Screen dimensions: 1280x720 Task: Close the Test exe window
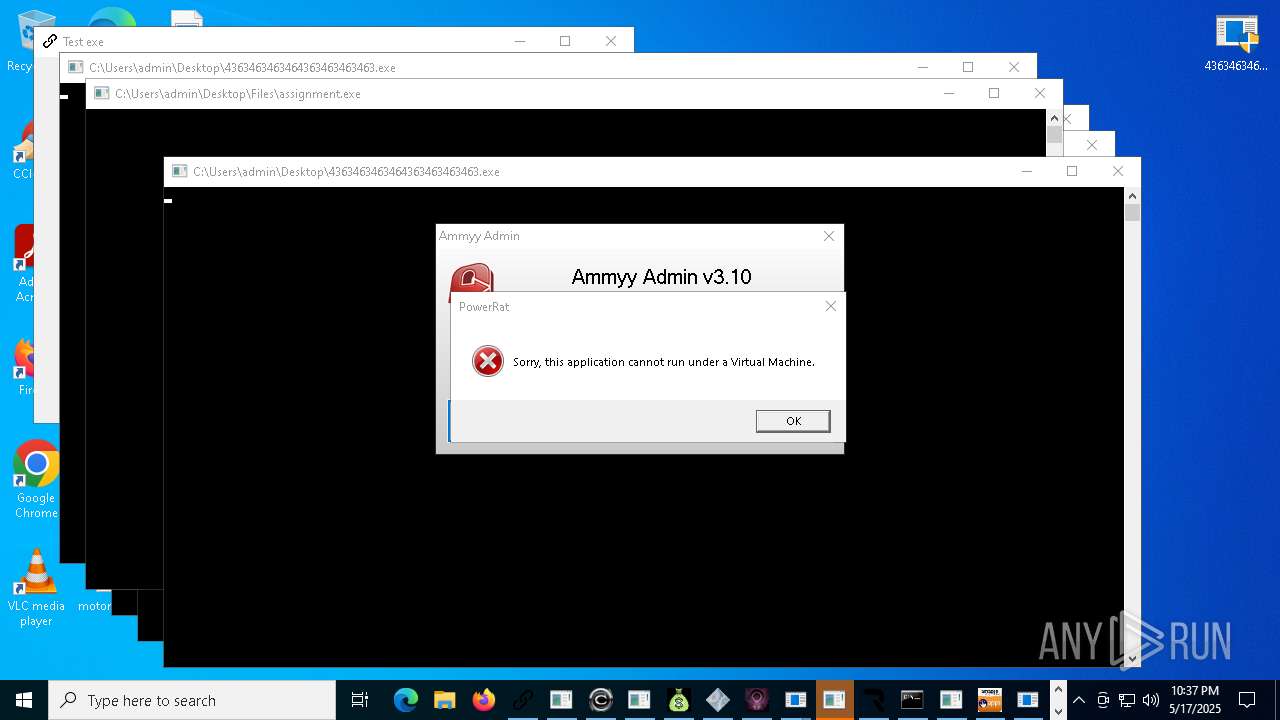[611, 41]
